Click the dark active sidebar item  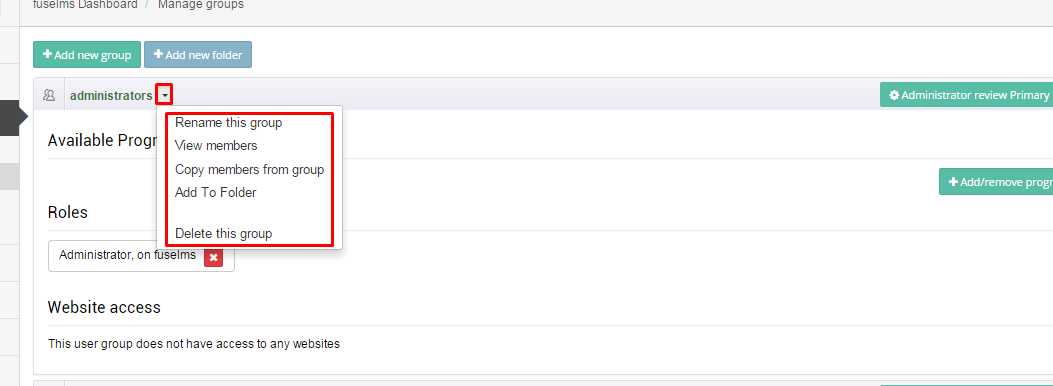click(x=11, y=118)
